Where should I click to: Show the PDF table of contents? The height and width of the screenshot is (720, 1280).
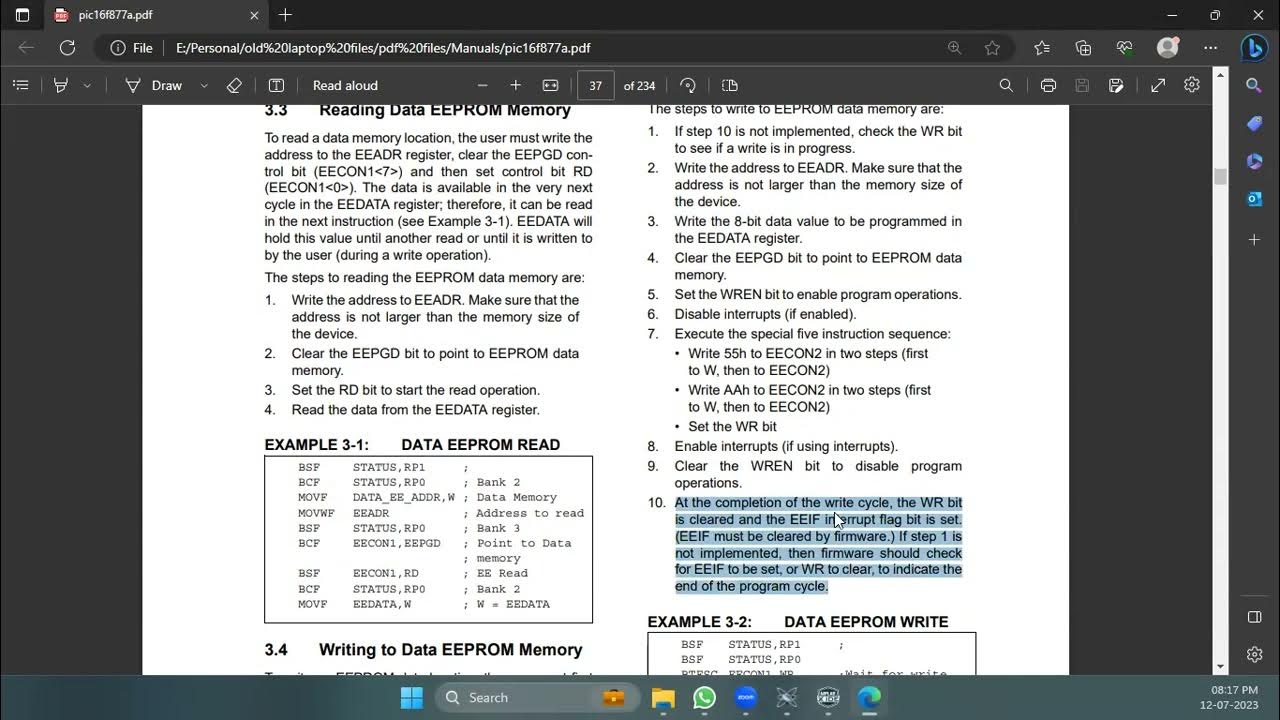point(20,85)
